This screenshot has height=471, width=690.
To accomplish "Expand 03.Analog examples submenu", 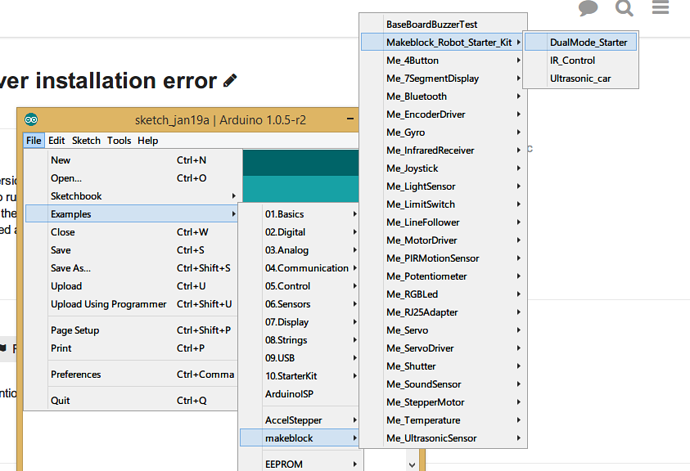I will click(x=299, y=250).
